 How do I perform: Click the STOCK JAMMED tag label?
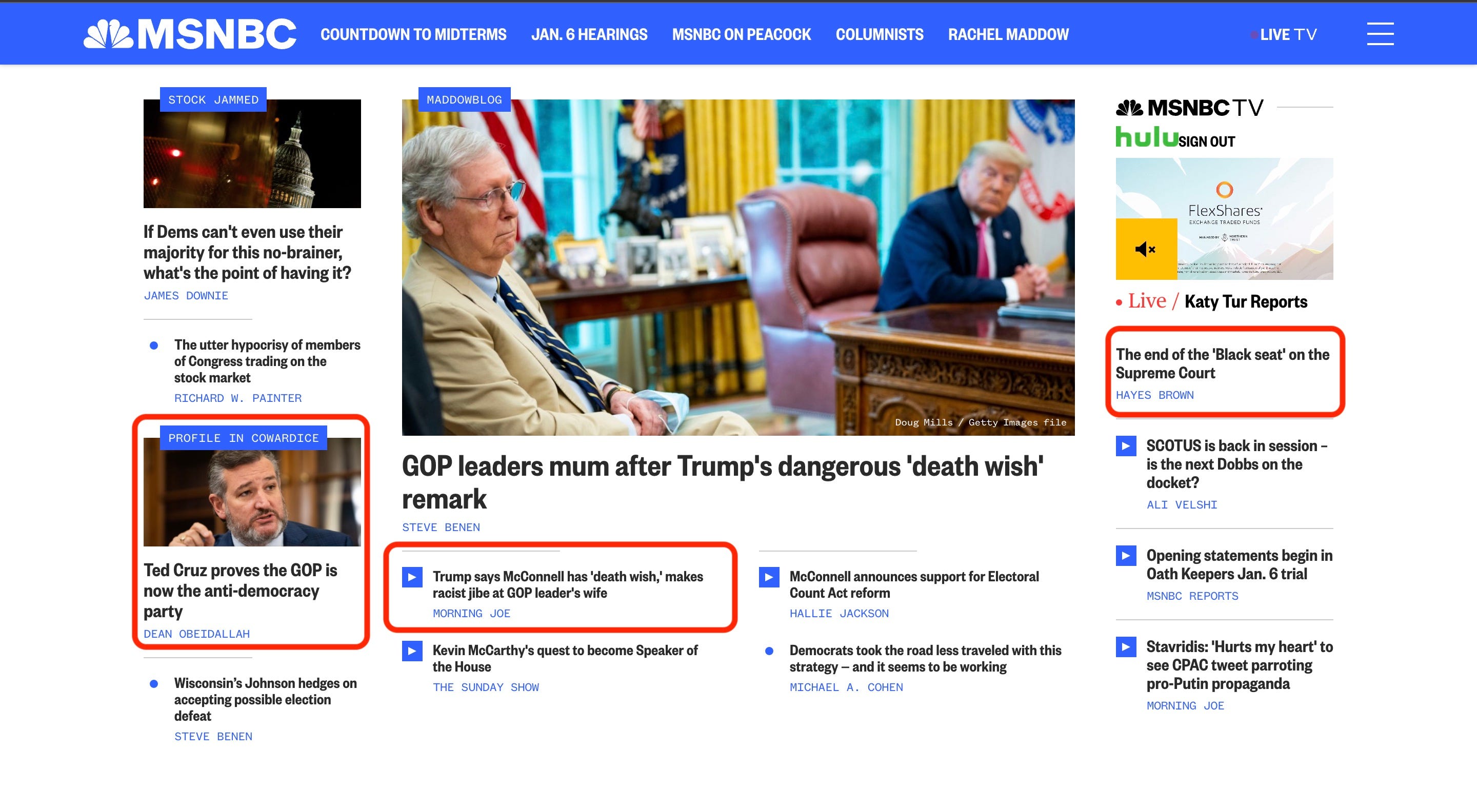(x=213, y=100)
